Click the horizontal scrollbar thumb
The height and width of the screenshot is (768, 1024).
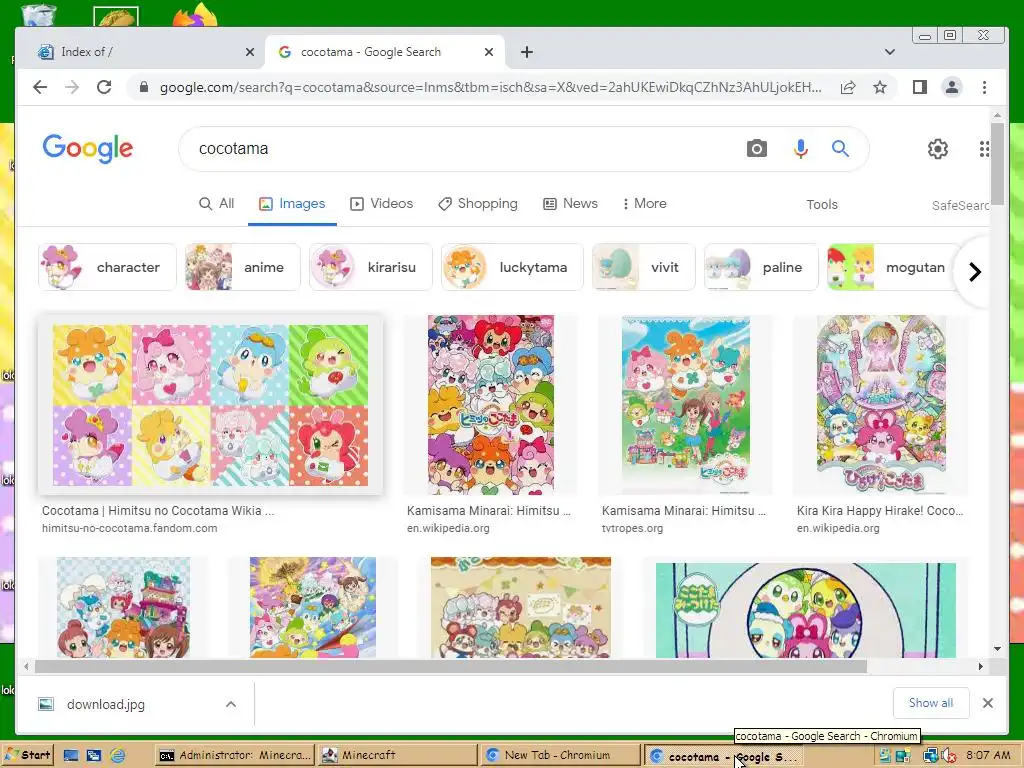coord(451,666)
